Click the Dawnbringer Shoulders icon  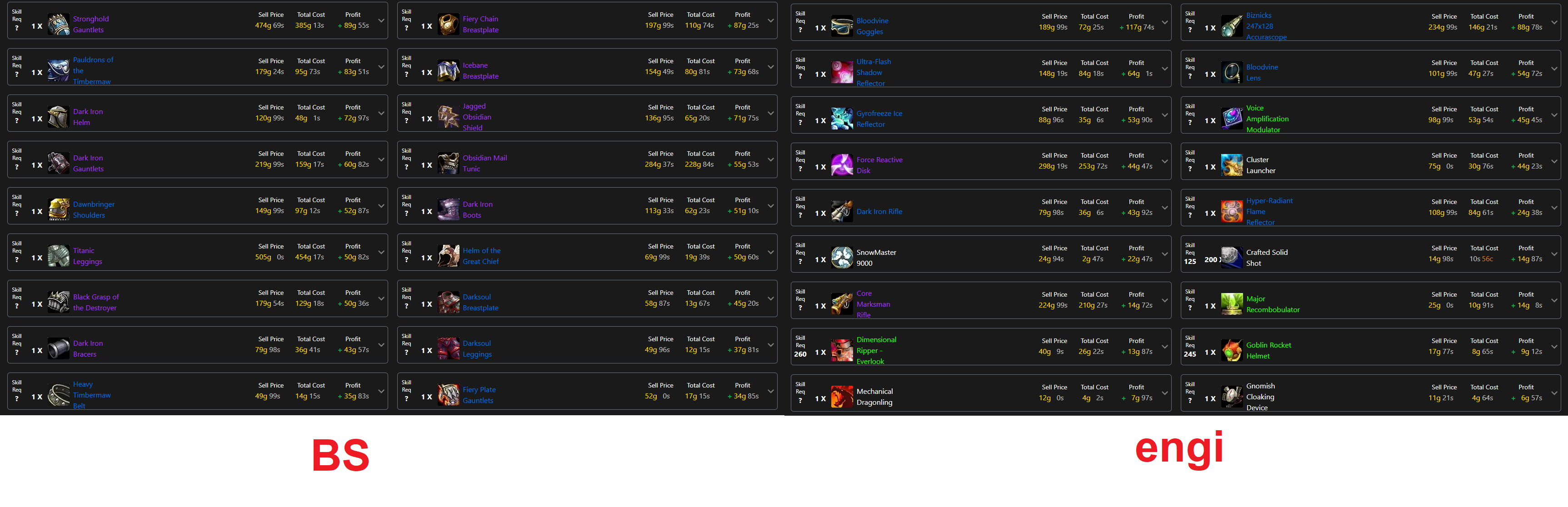[x=59, y=209]
